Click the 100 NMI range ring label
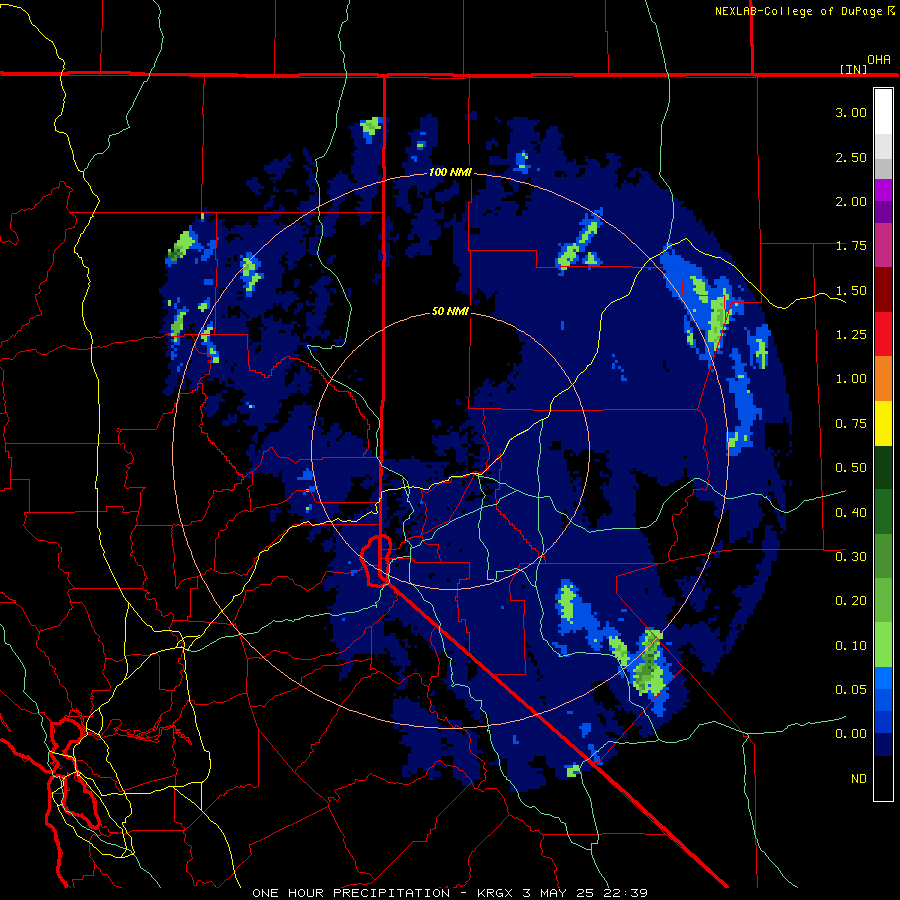This screenshot has height=900, width=900. 450,172
